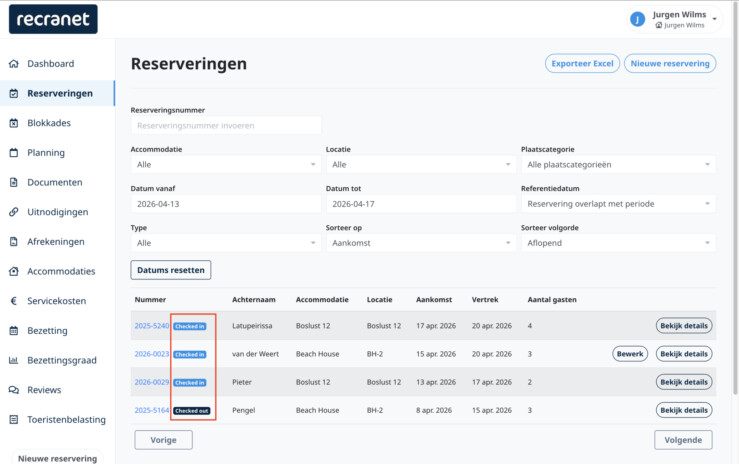Image resolution: width=739 pixels, height=464 pixels.
Task: Click the Bezetting calendar grid icon
Action: (14, 331)
